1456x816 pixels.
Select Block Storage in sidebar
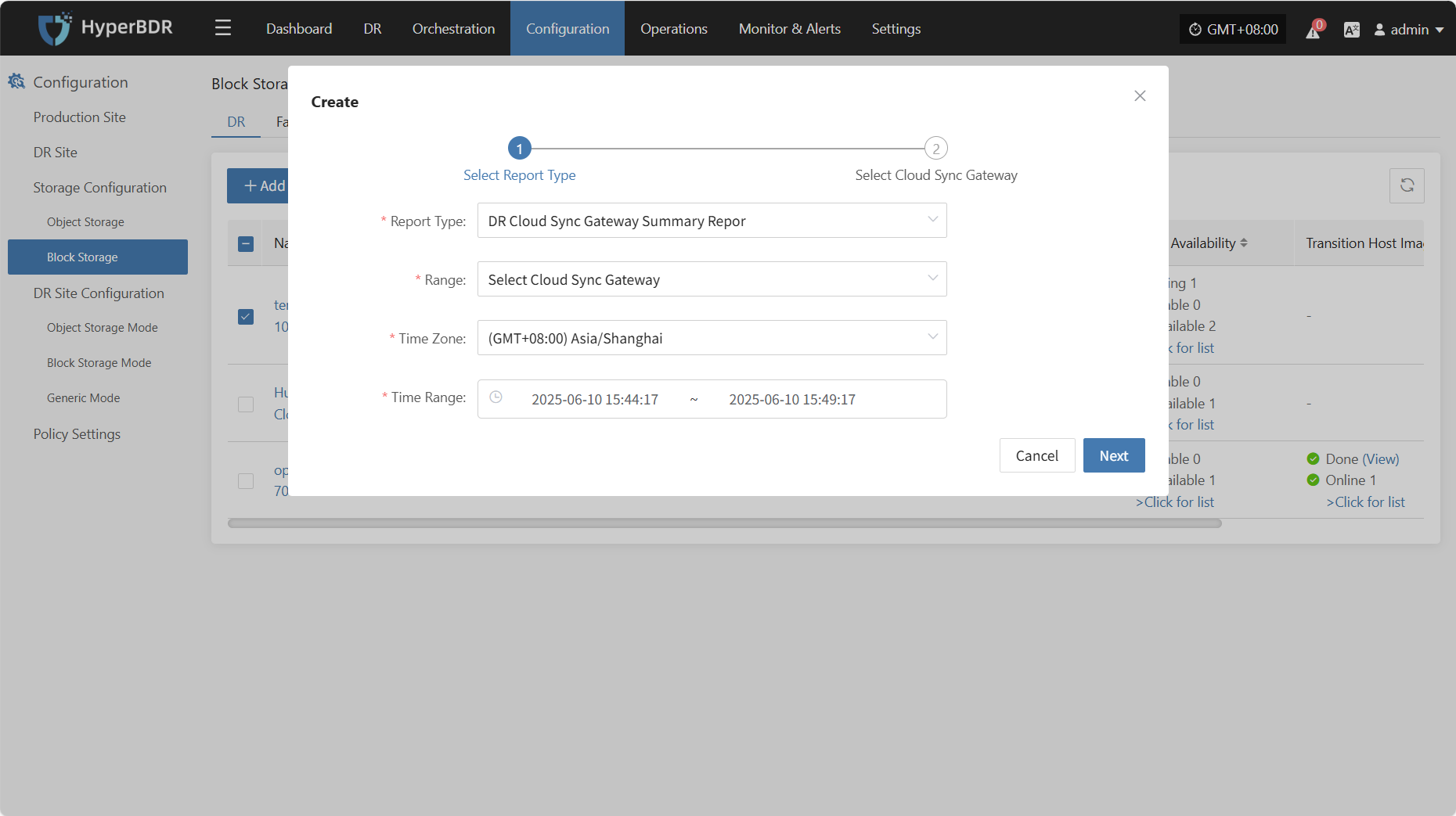click(98, 257)
